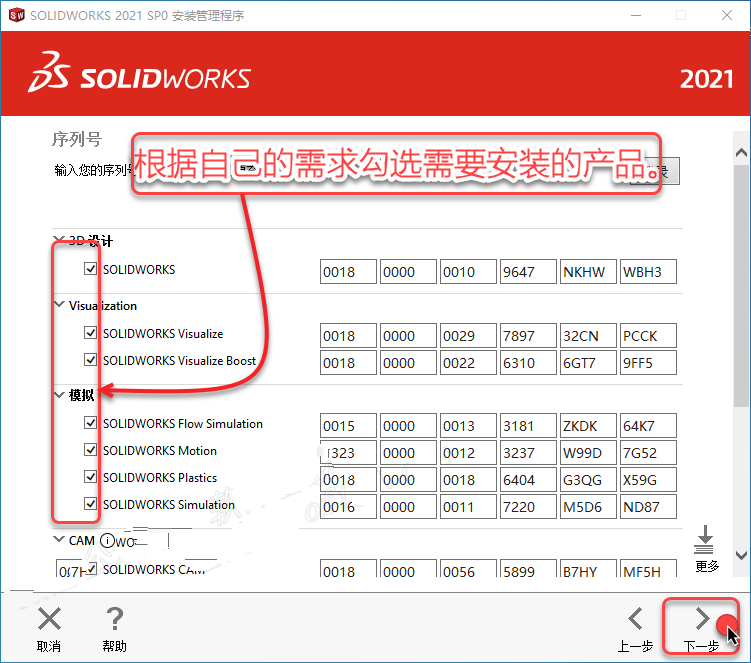Click Plastics serial field X59G
This screenshot has height=663, width=751.
point(648,480)
